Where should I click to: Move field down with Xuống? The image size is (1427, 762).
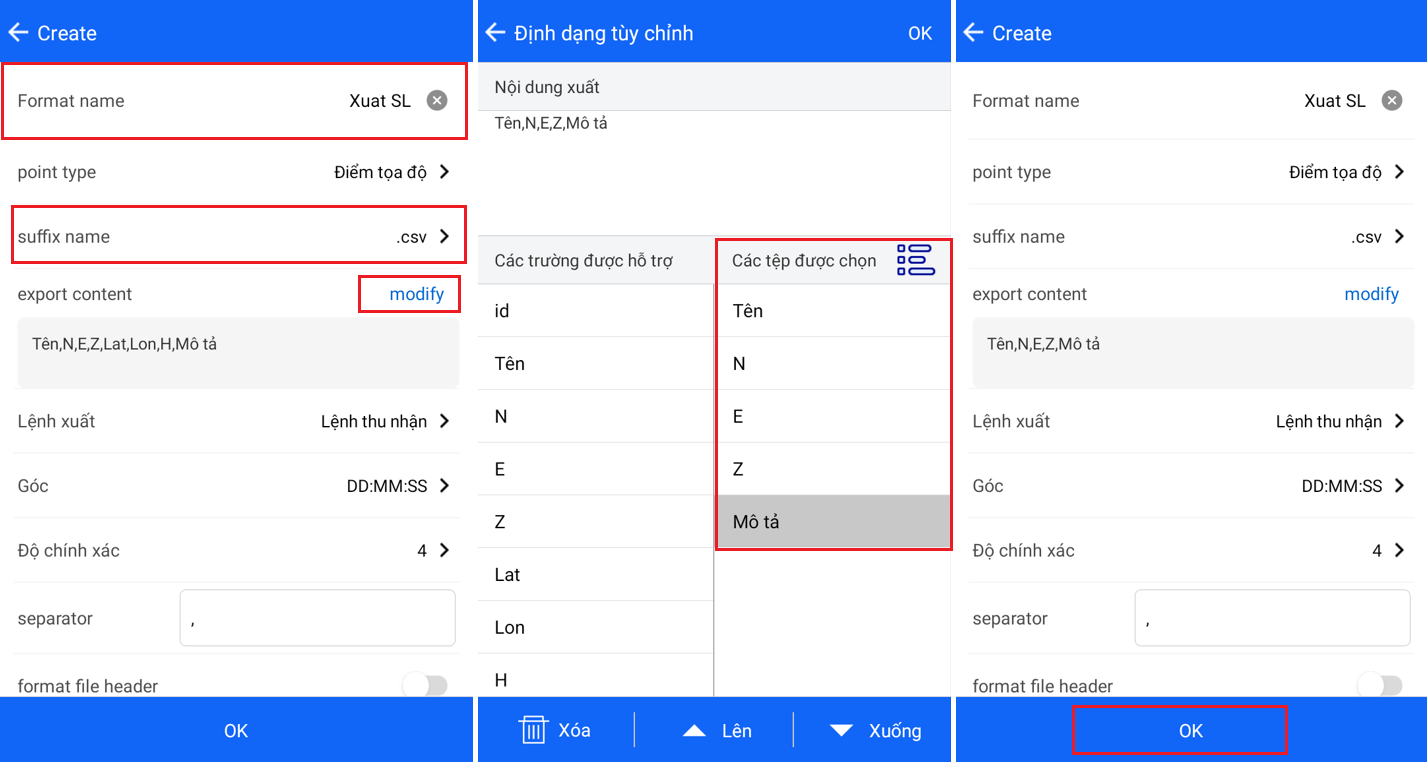(875, 731)
